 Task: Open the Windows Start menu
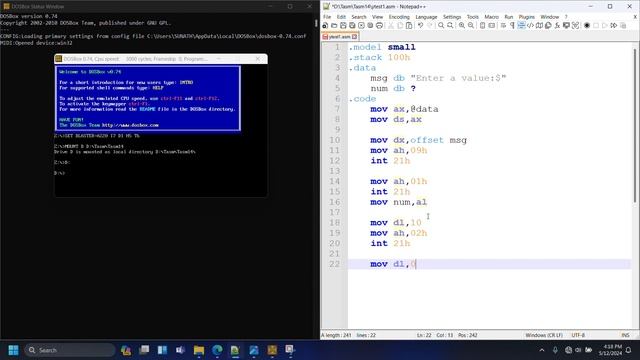(13, 350)
